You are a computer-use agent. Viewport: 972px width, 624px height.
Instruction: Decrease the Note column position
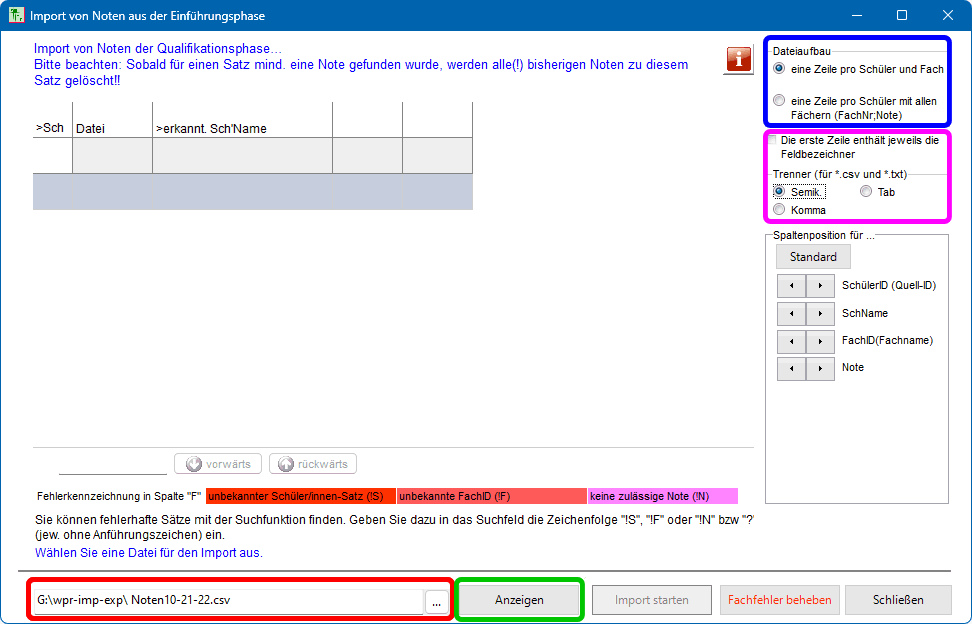point(791,368)
